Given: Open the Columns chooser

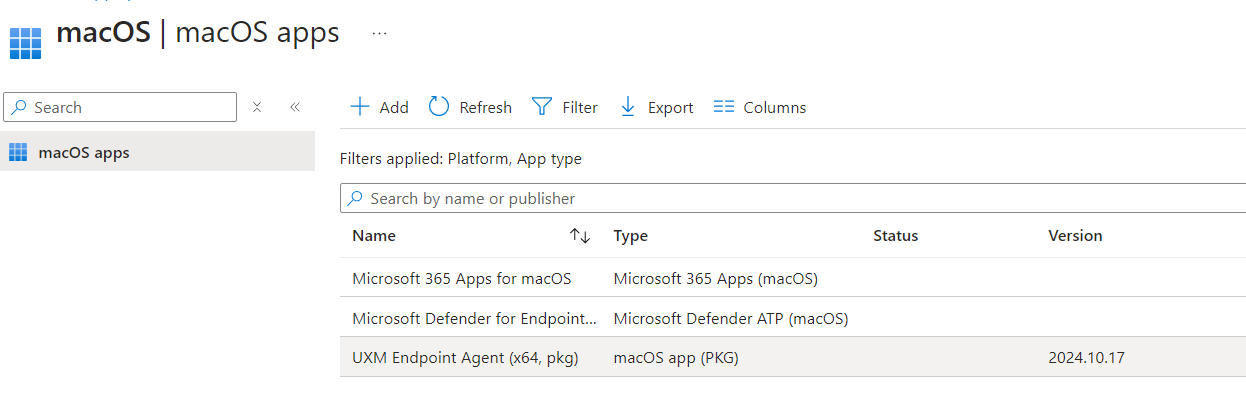Looking at the screenshot, I should click(760, 107).
